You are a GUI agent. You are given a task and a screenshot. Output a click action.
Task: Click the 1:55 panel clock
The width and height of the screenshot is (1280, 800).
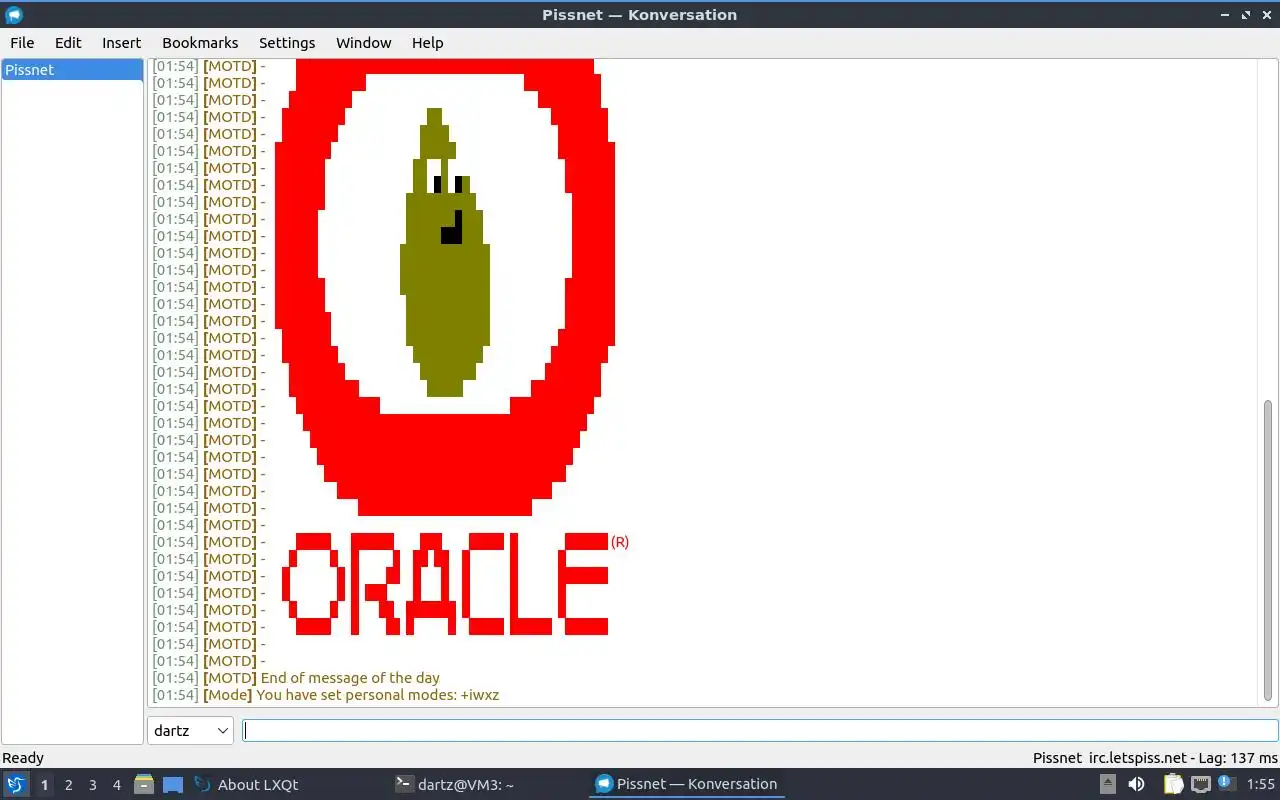(x=1261, y=785)
